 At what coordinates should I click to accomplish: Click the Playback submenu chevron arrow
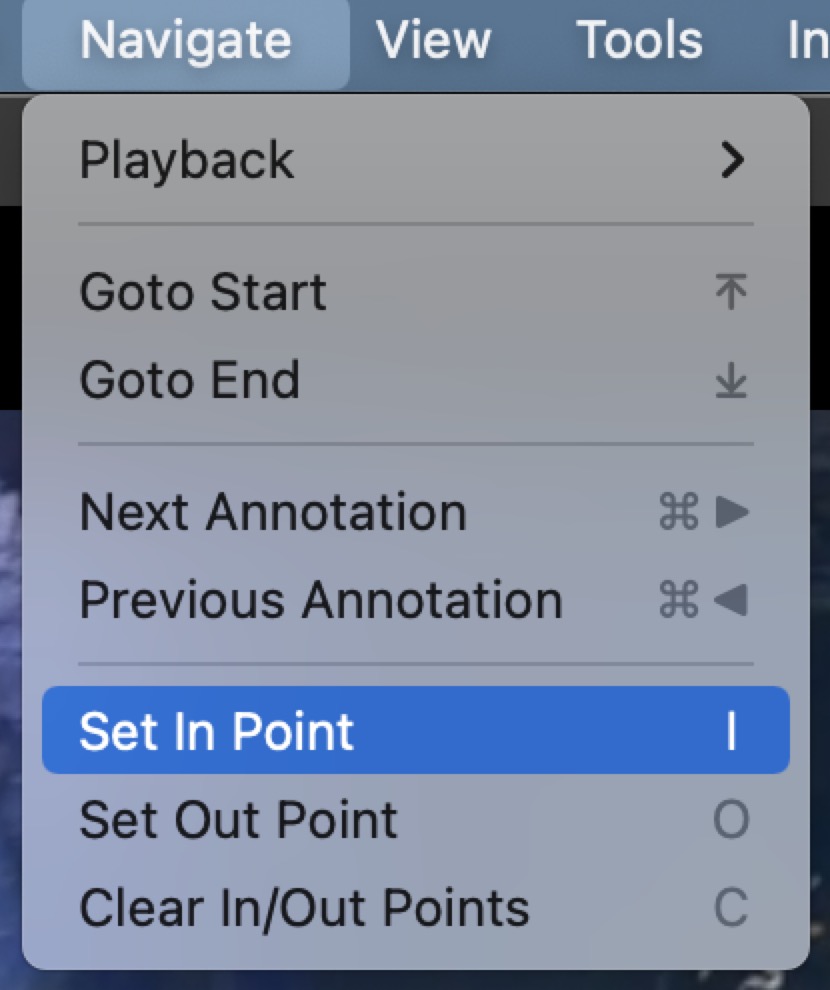pos(732,160)
